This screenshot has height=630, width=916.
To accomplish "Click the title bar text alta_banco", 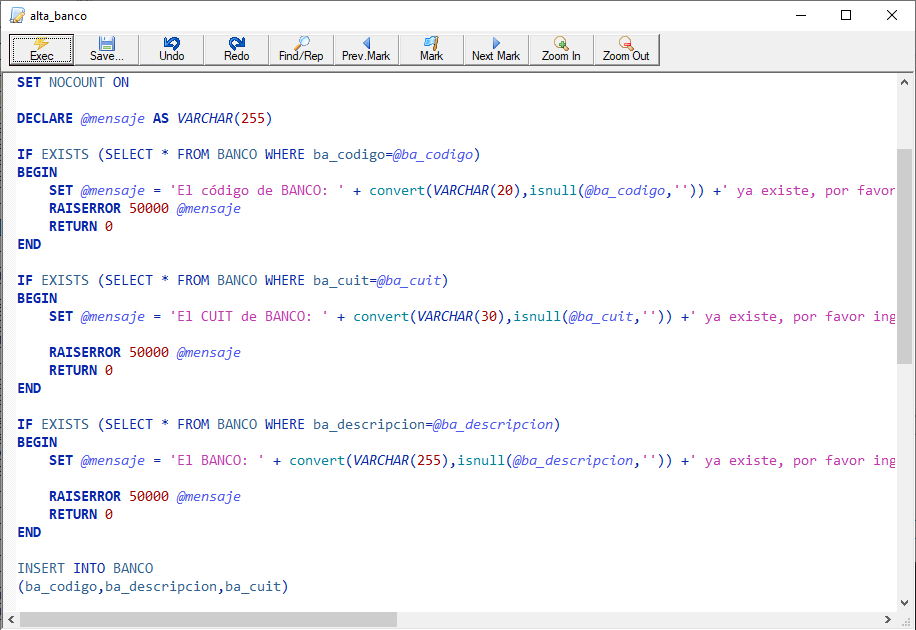I will coord(58,16).
